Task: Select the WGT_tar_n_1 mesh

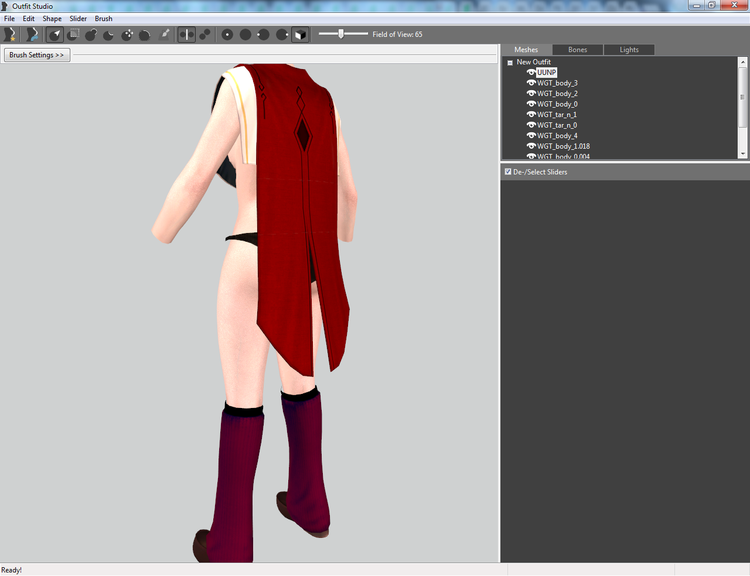Action: [557, 115]
